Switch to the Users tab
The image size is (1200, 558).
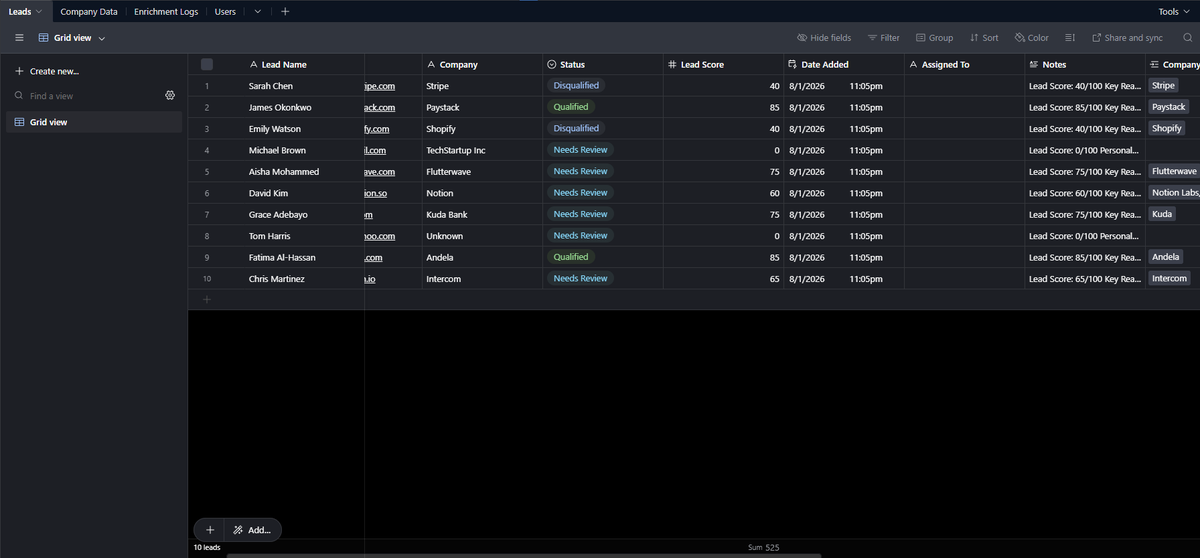pyautogui.click(x=225, y=11)
